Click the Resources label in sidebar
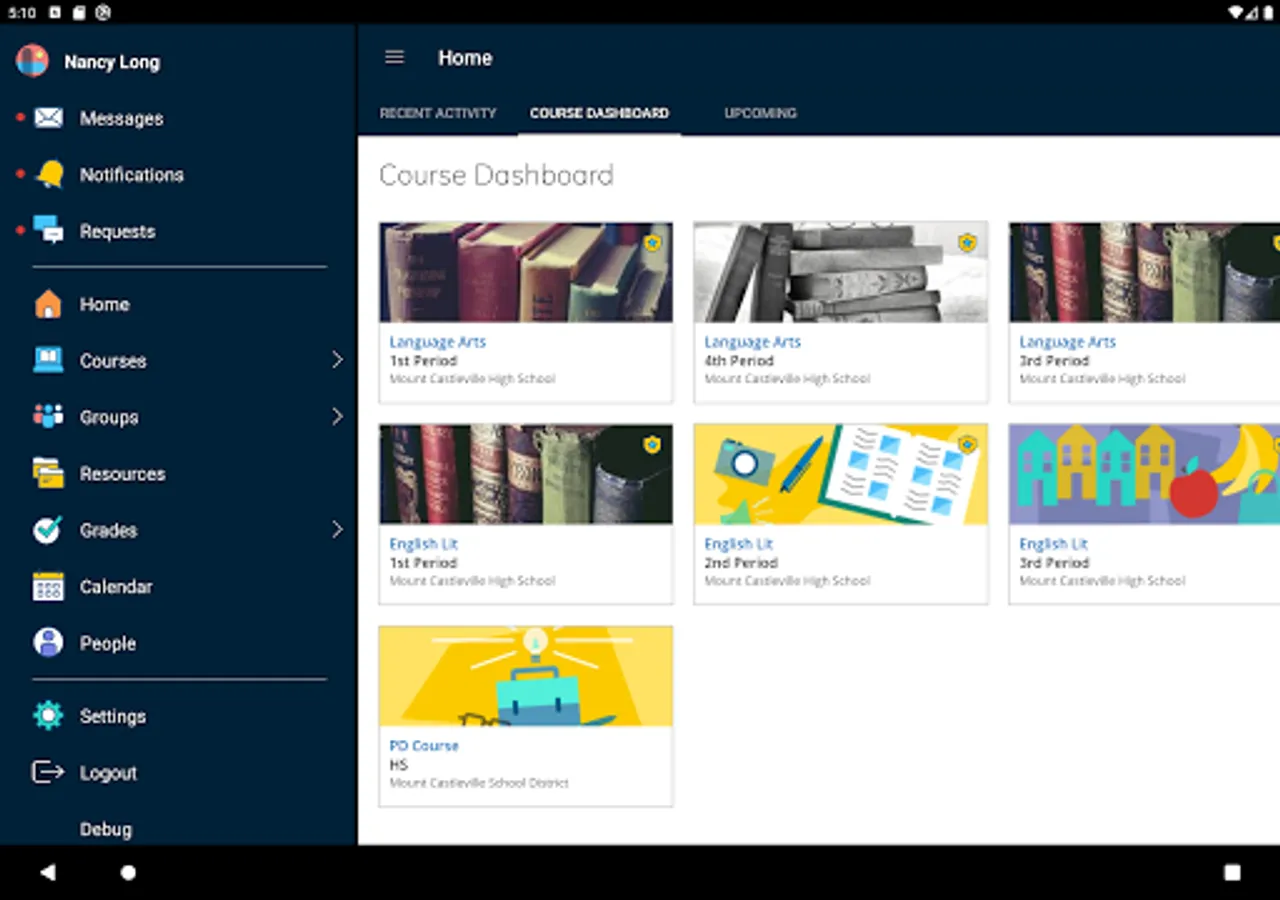The width and height of the screenshot is (1280, 900). click(123, 474)
